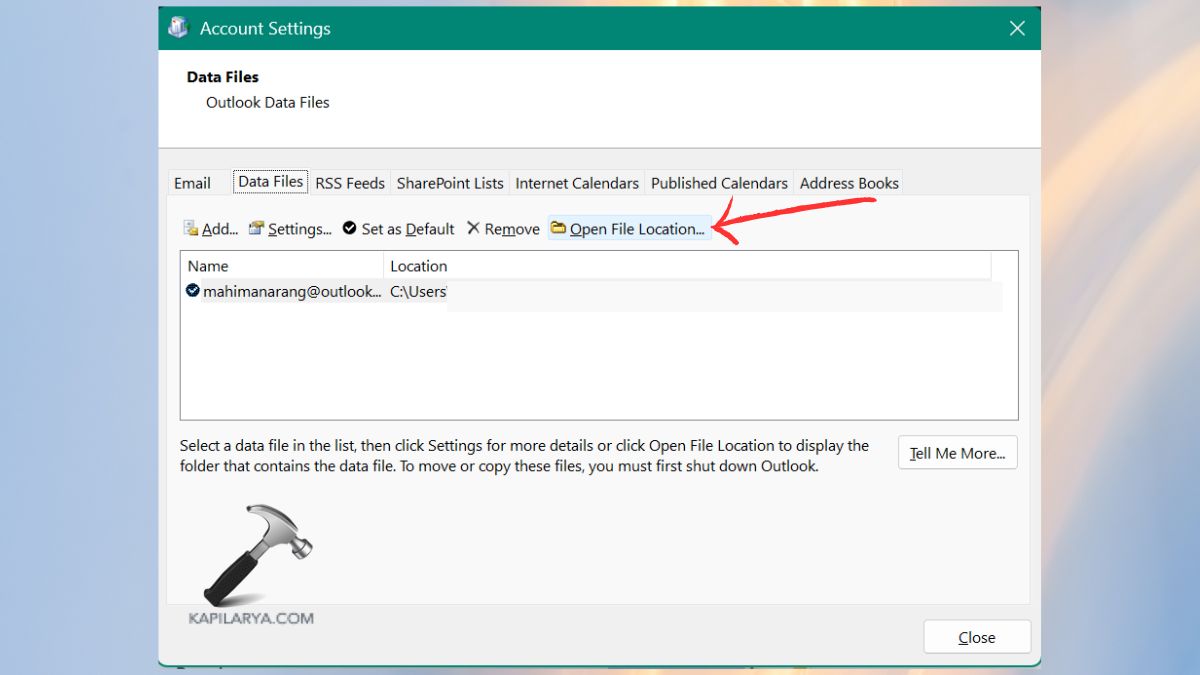The height and width of the screenshot is (675, 1200).
Task: Set mahimanarang@outlook as the default data file
Action: (x=397, y=228)
